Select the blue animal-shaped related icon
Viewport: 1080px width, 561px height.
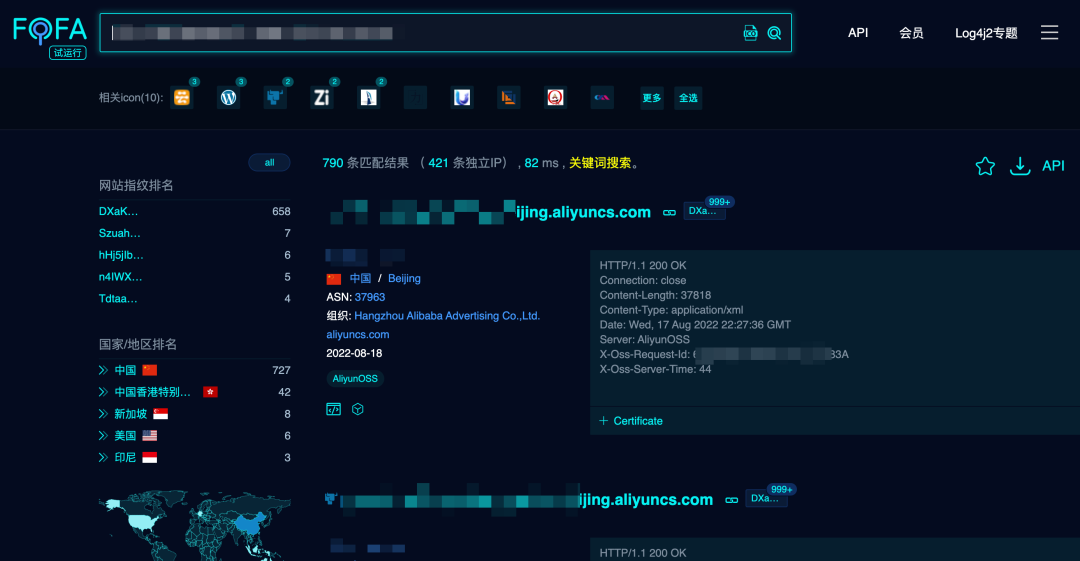click(275, 98)
